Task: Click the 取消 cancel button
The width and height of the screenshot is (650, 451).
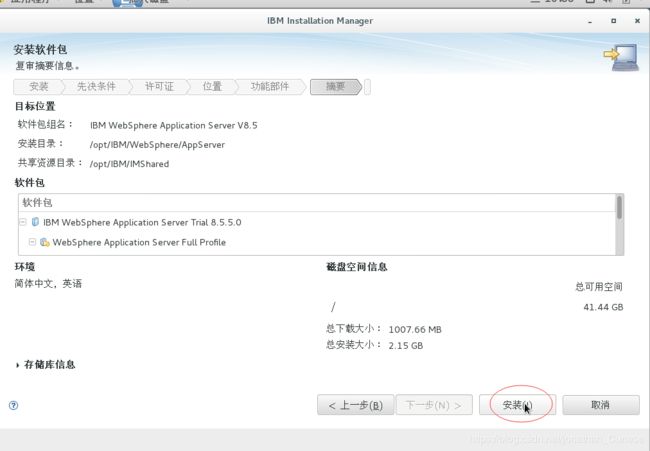Action: [x=601, y=405]
